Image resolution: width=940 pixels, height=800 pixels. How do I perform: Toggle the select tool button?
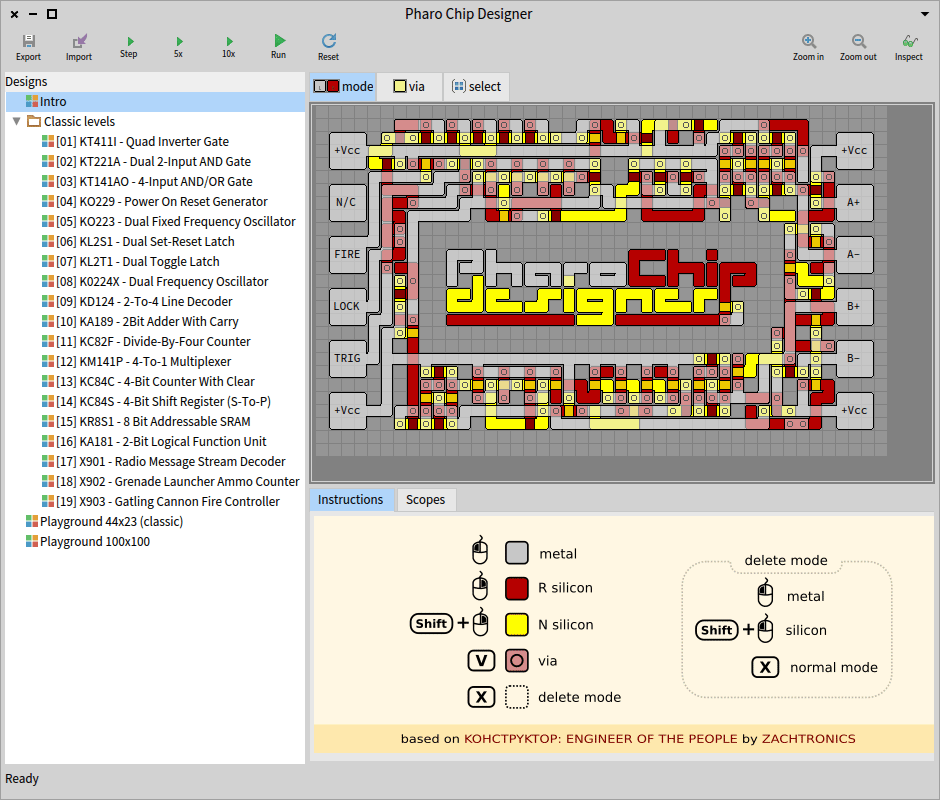click(477, 86)
